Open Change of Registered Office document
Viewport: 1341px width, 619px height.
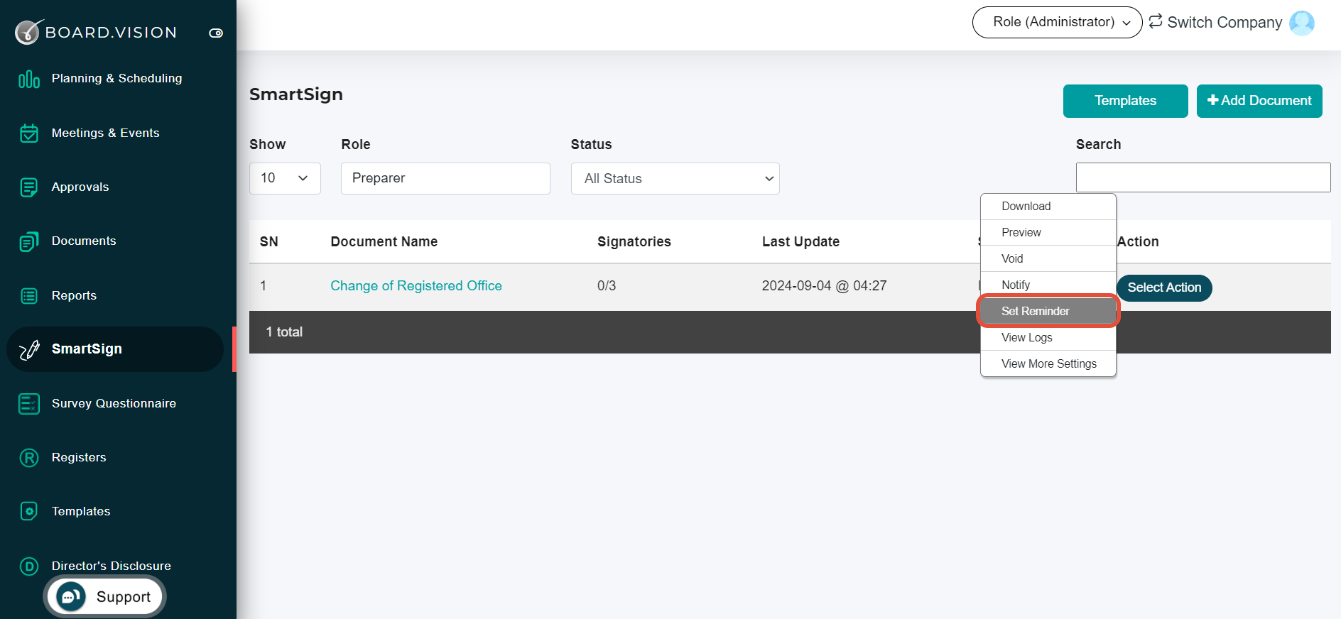[x=416, y=286]
